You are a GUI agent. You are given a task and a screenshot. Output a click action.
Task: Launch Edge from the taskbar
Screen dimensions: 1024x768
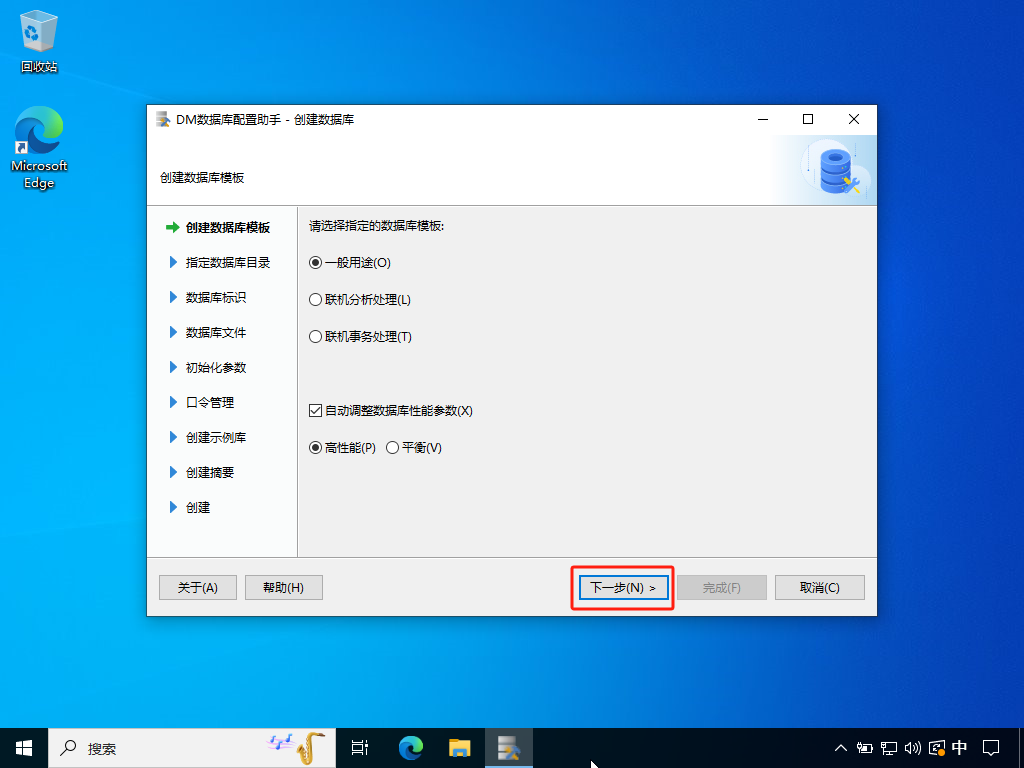point(411,748)
